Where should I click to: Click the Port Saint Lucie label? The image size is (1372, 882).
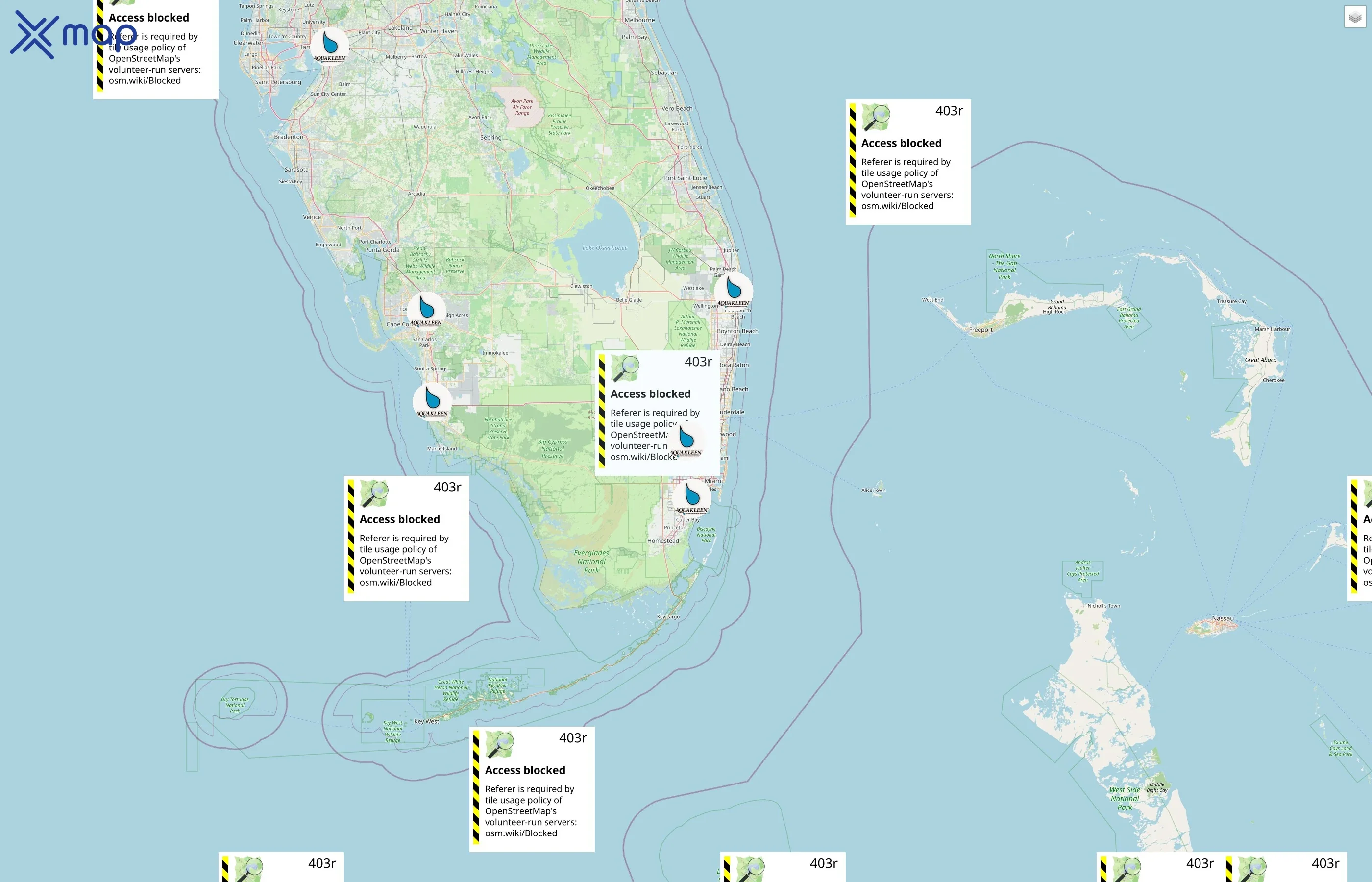(x=686, y=178)
